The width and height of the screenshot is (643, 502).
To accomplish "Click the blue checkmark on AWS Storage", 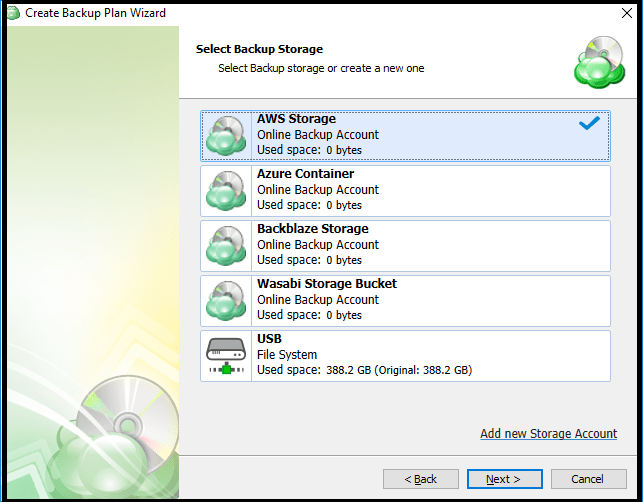I will coord(589,123).
